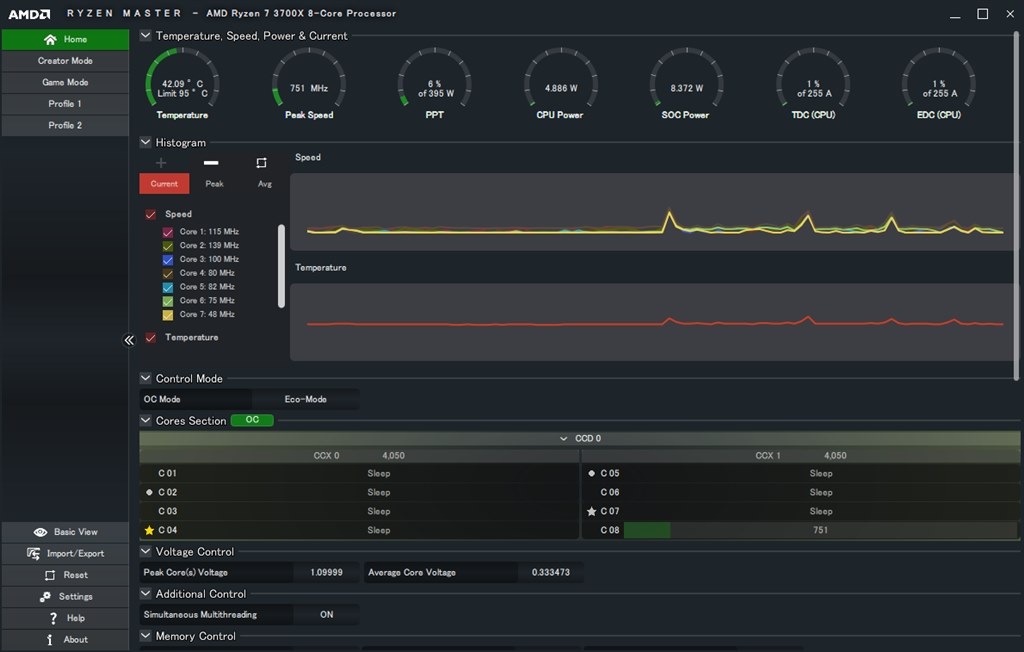Select the Current histogram tab
Image resolution: width=1024 pixels, height=652 pixels.
click(164, 184)
